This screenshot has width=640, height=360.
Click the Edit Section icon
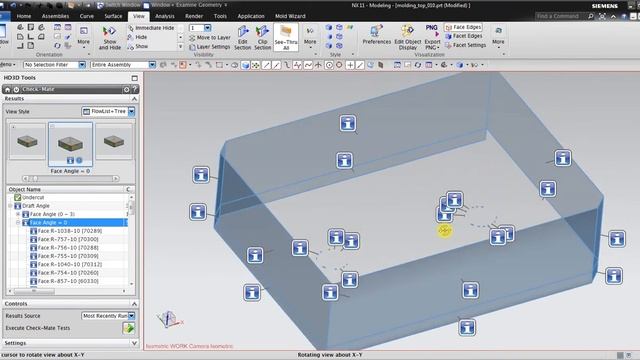tap(242, 38)
